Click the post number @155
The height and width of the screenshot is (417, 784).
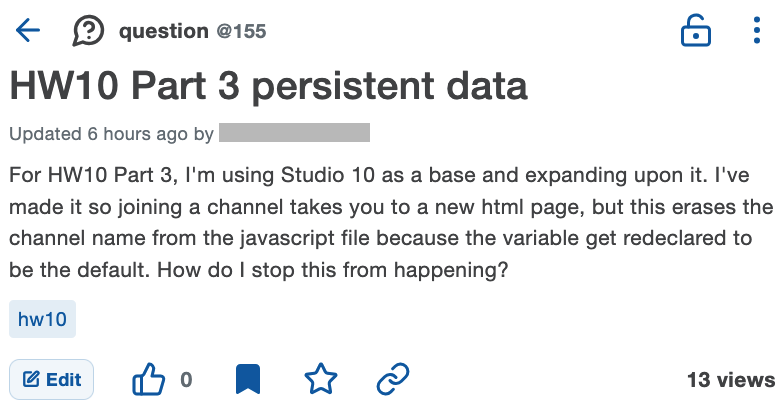click(242, 32)
